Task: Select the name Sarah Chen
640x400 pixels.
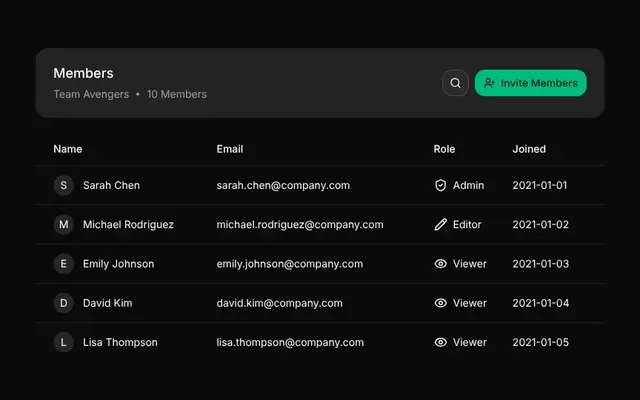Action: tap(111, 185)
